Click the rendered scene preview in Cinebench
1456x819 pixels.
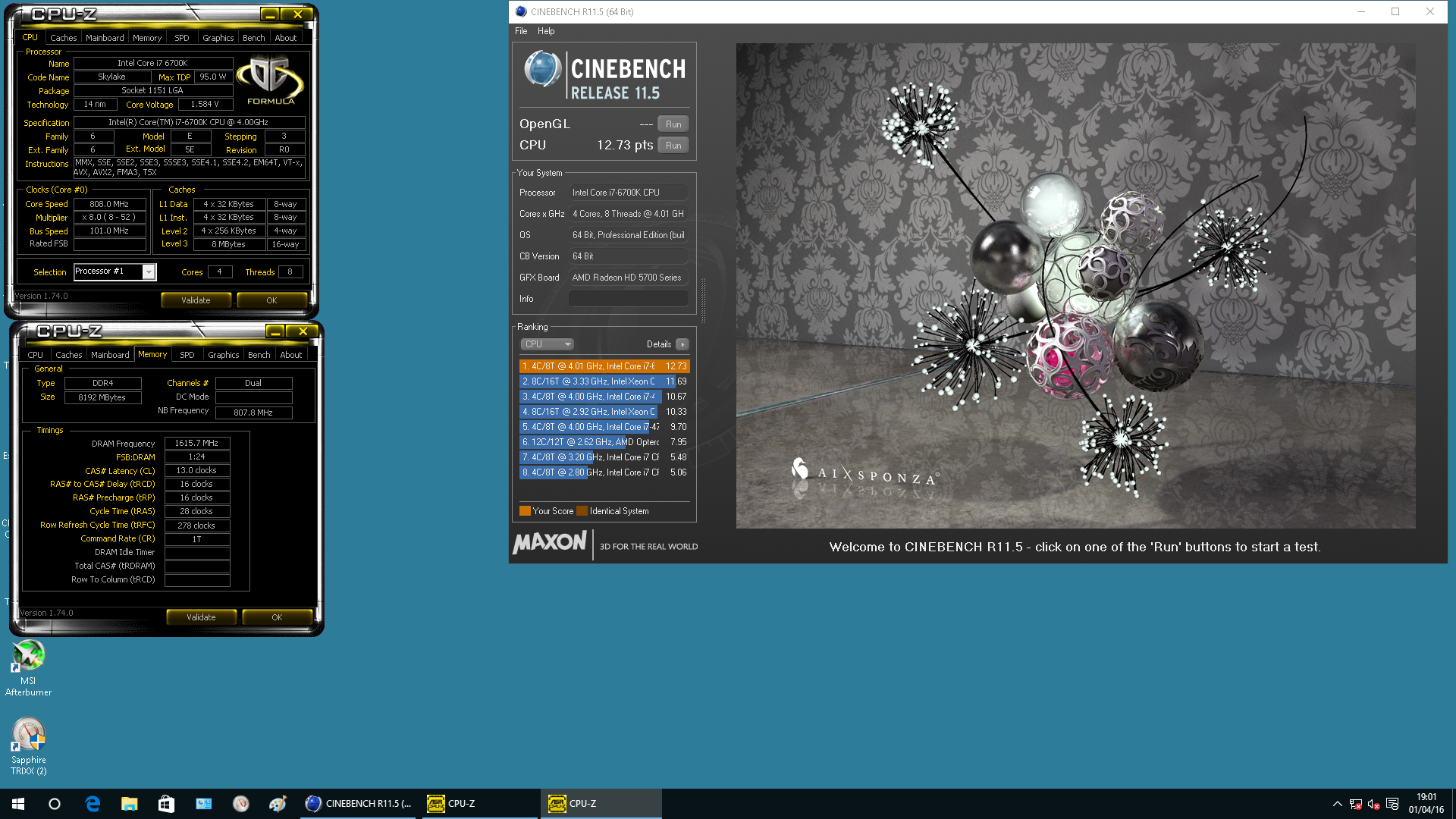click(1075, 285)
